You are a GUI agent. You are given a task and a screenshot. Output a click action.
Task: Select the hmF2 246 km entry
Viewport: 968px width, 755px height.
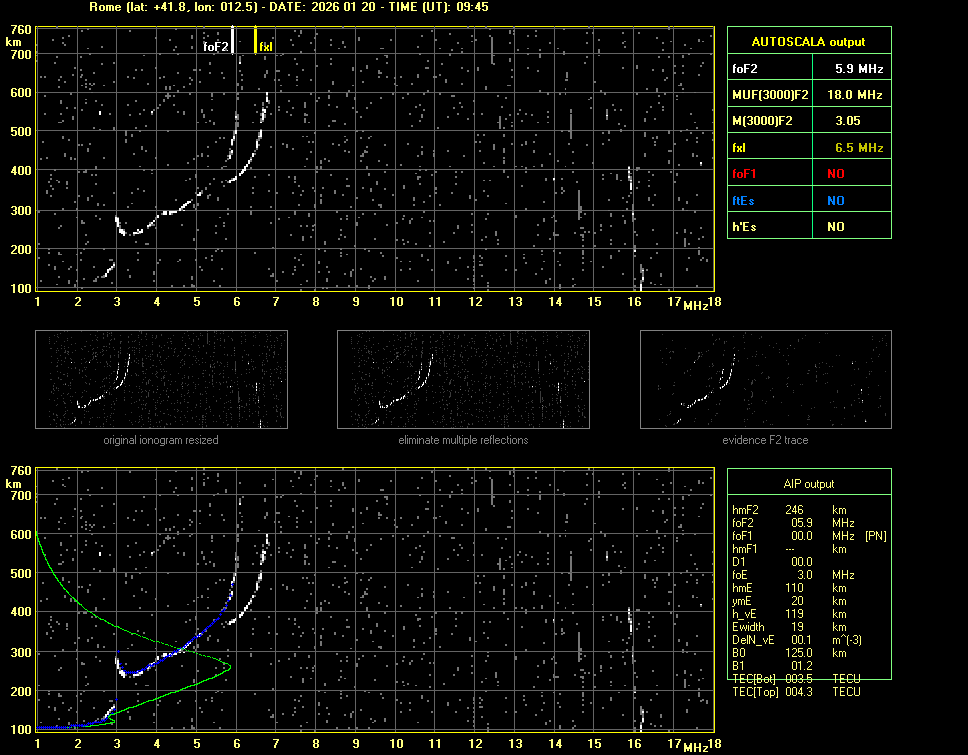(x=795, y=510)
